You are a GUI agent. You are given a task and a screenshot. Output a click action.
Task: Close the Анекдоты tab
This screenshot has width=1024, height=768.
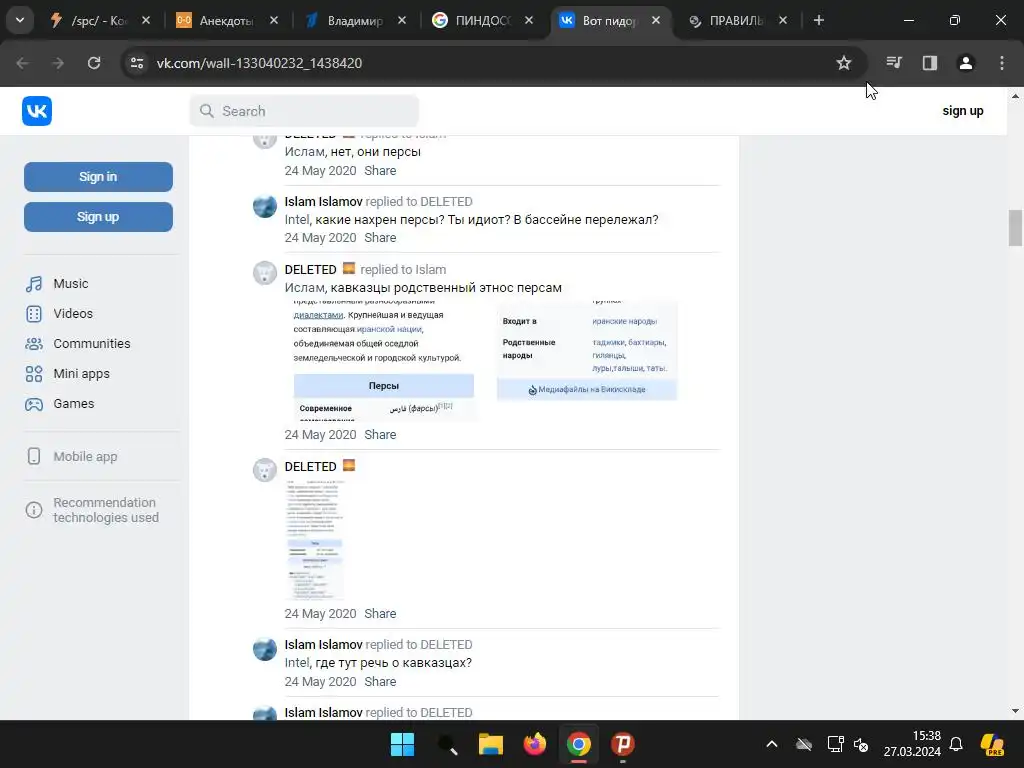274,20
